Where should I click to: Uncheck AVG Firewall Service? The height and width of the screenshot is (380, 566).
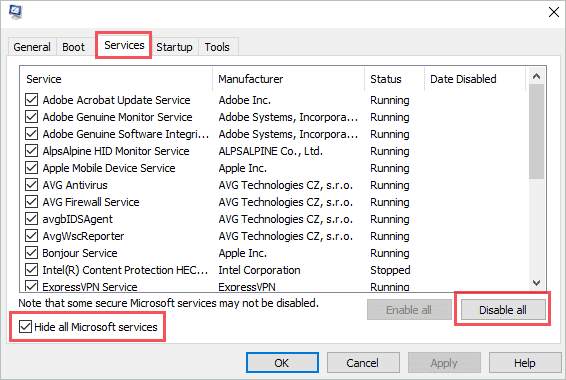[31, 202]
